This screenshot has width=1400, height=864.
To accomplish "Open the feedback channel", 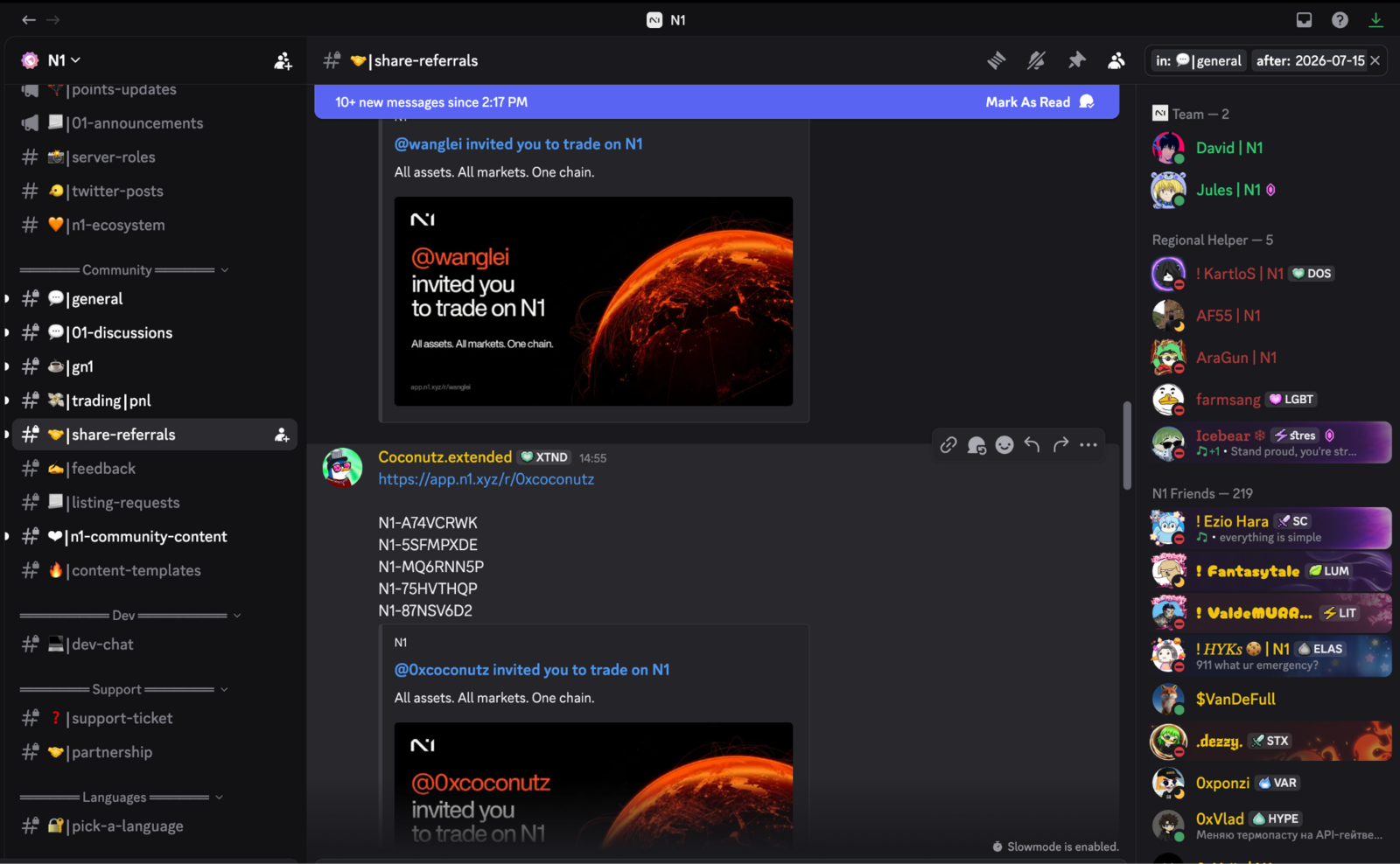I will click(x=155, y=469).
